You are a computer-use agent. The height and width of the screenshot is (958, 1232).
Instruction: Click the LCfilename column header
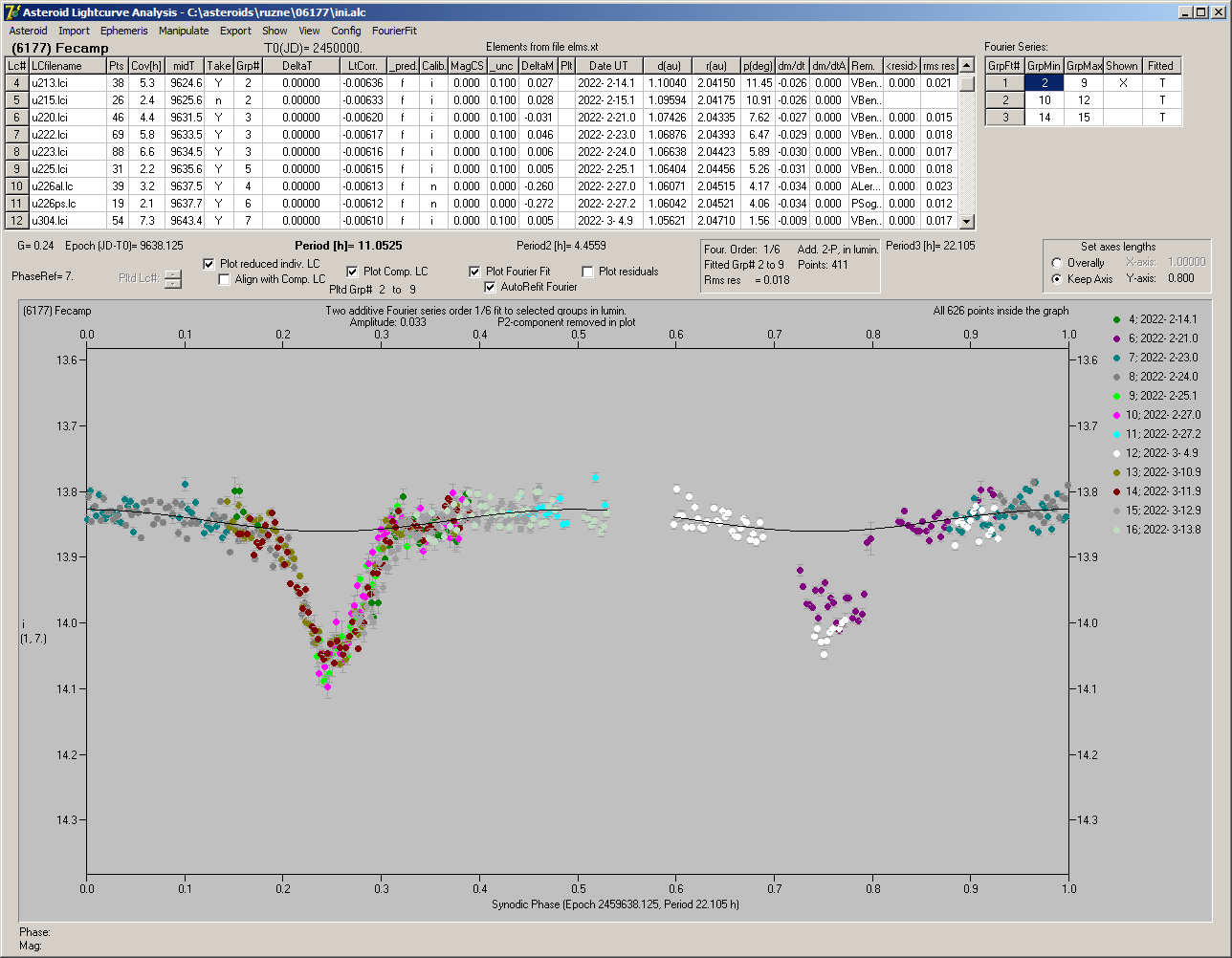66,66
